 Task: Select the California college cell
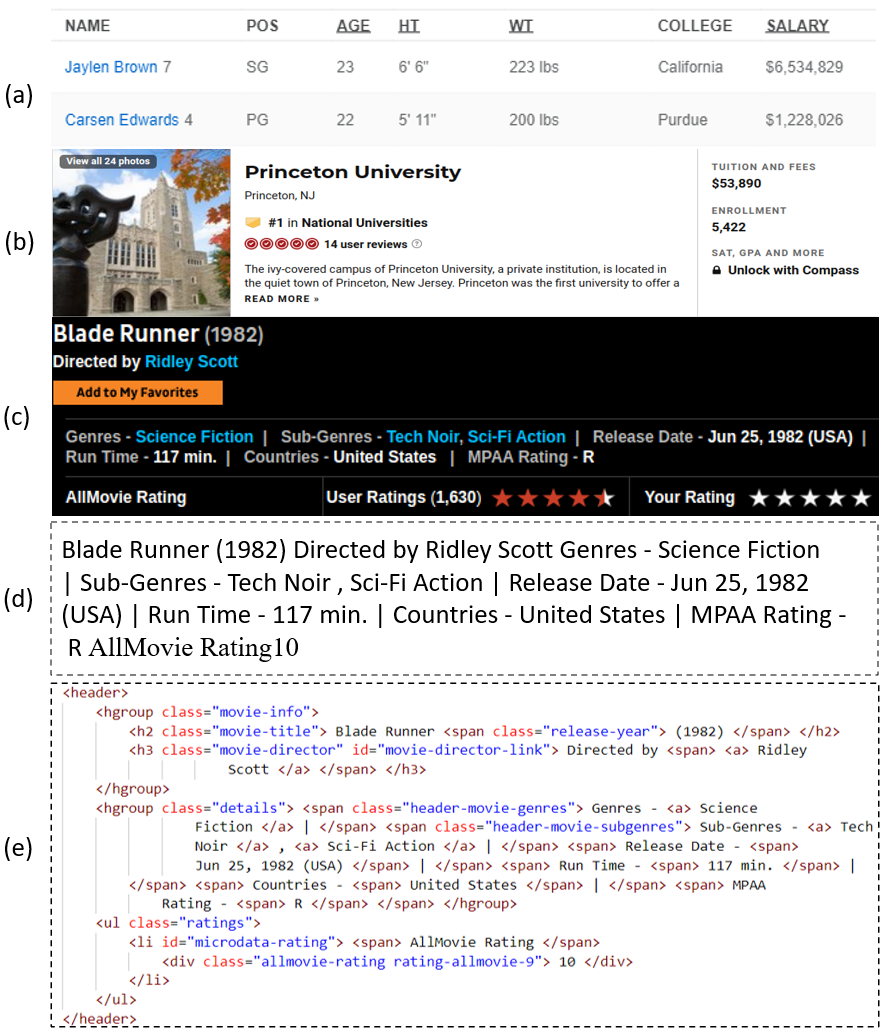[690, 67]
